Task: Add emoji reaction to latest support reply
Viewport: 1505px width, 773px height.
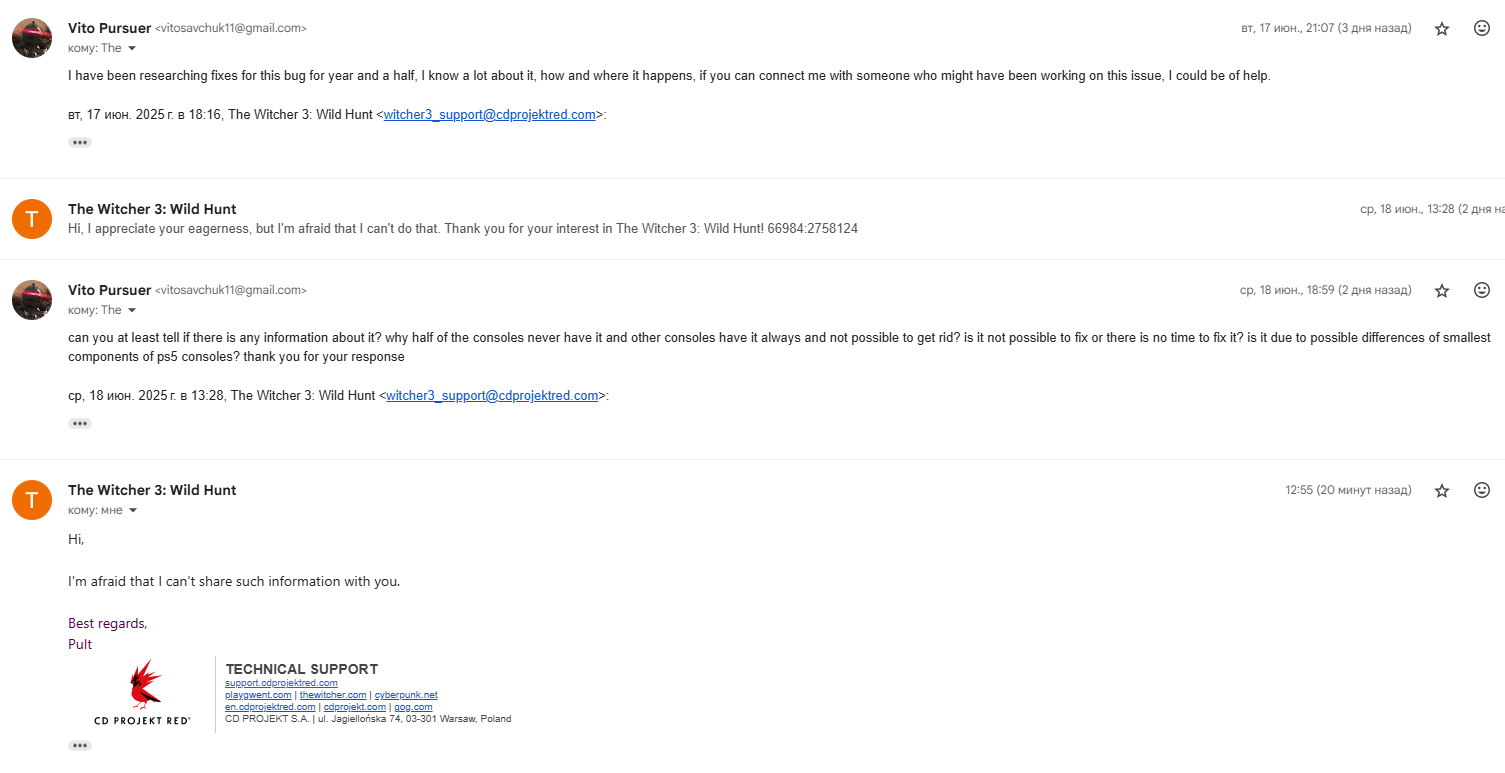Action: pyautogui.click(x=1482, y=490)
